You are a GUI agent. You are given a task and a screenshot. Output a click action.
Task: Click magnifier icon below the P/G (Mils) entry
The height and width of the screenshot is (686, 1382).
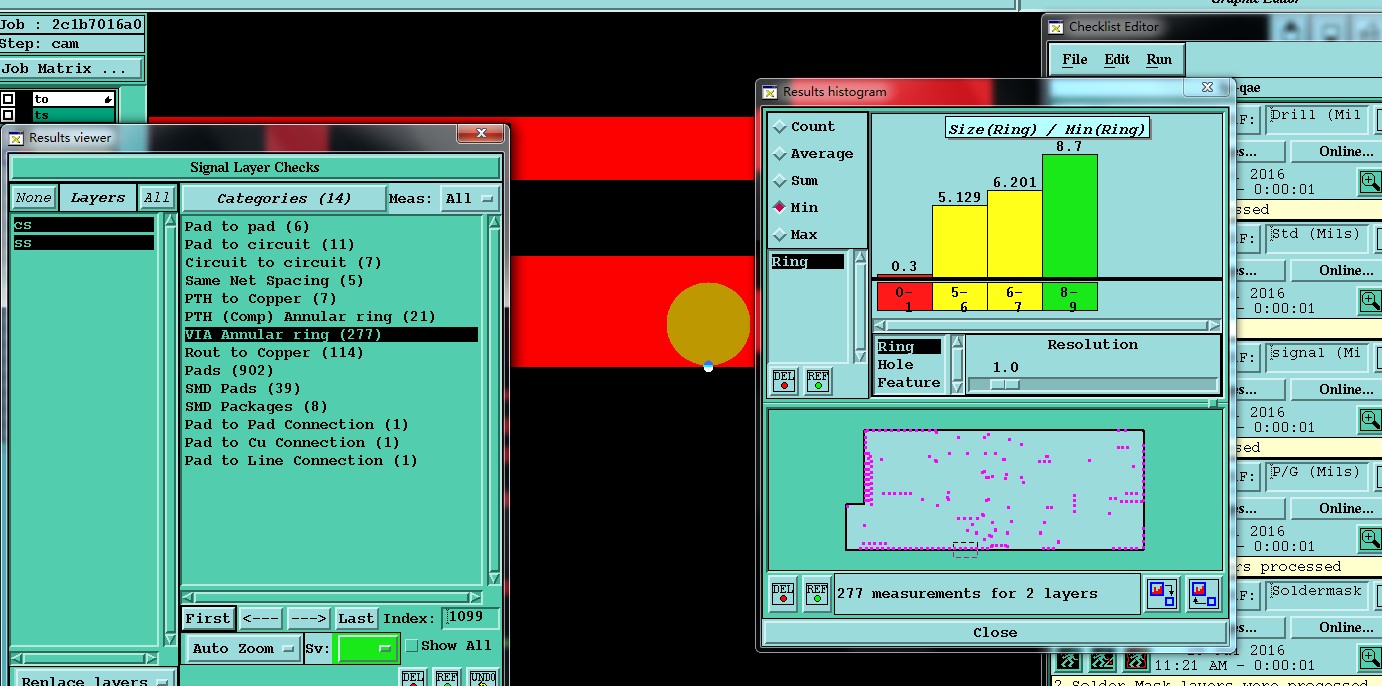coord(1369,538)
